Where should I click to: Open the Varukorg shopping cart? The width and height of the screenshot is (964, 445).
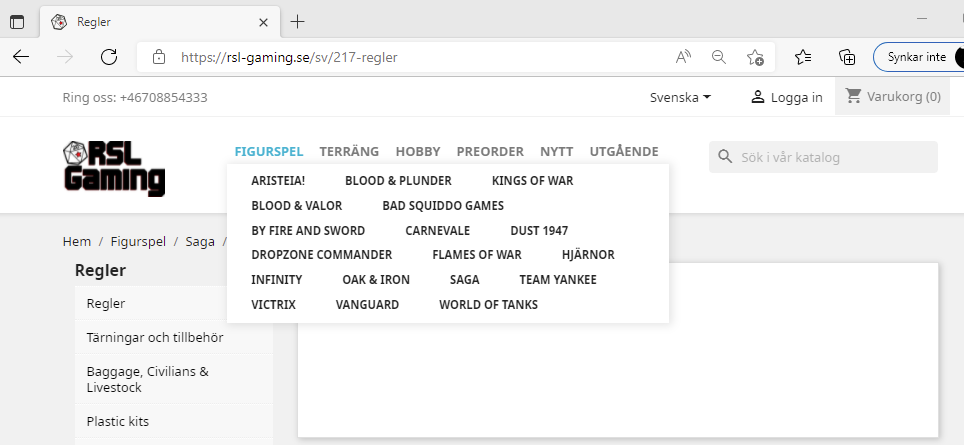[x=893, y=96]
